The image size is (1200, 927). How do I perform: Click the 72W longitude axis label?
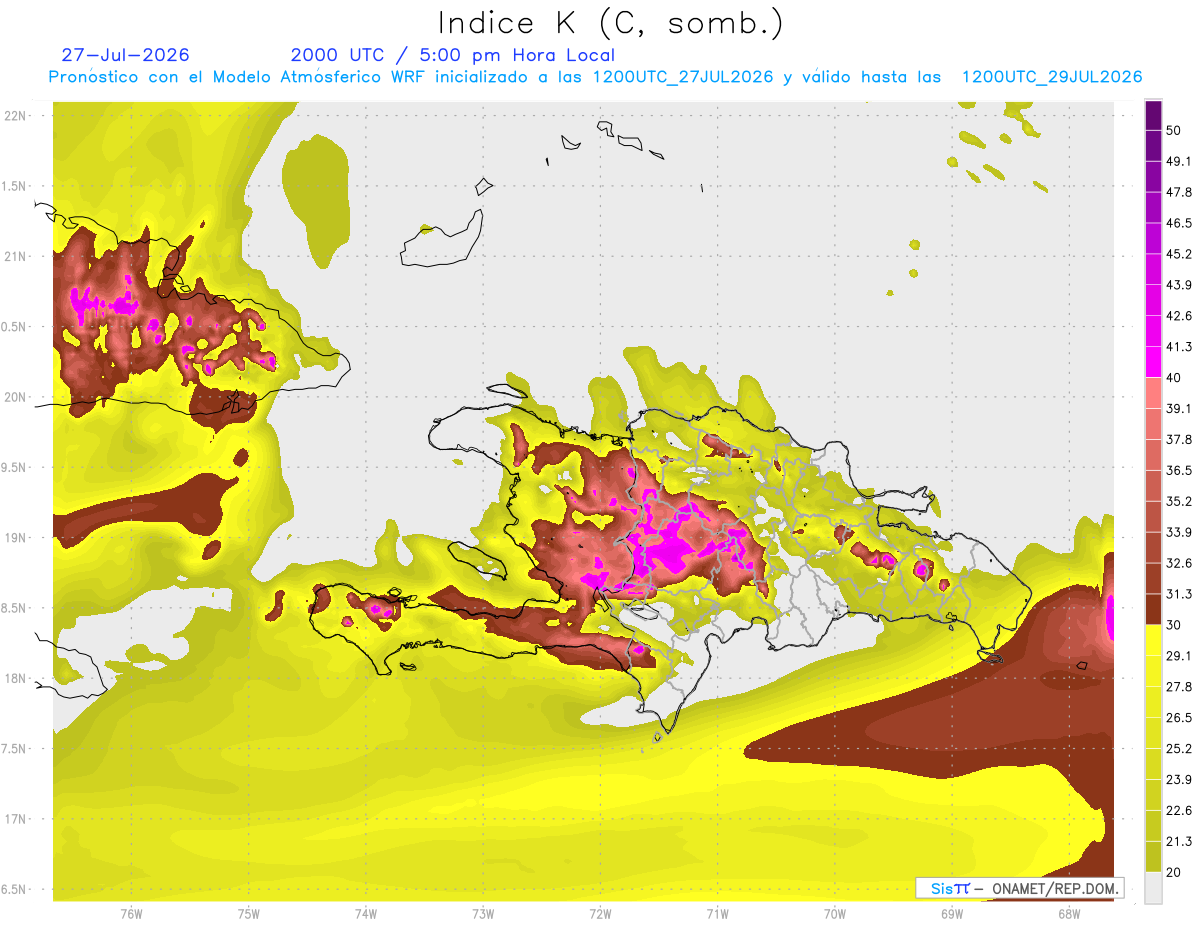(600, 914)
